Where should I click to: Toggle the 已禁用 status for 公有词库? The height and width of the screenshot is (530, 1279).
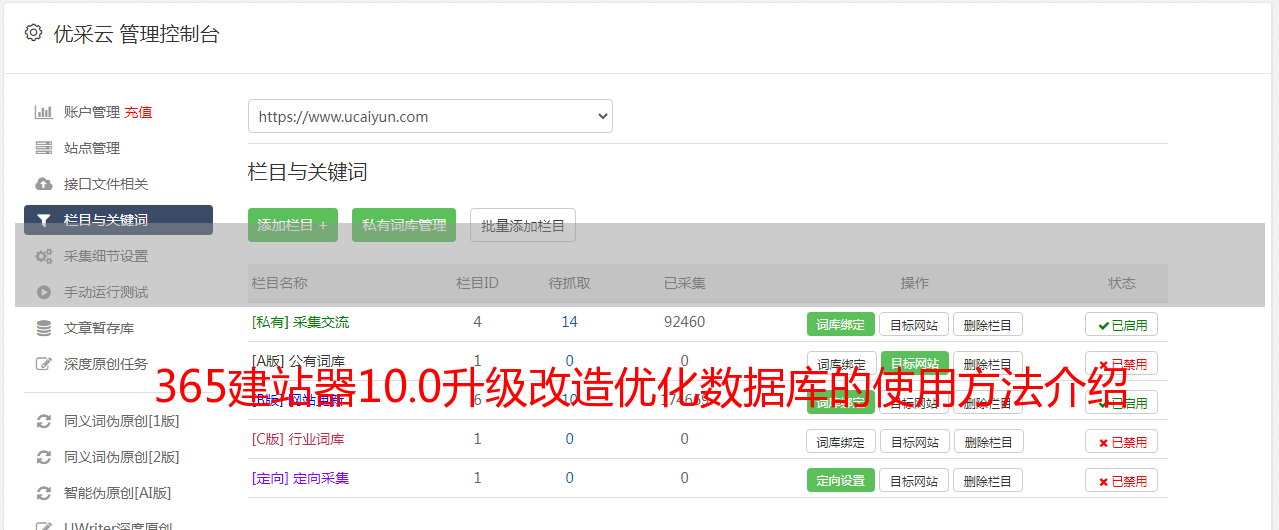tap(1122, 363)
